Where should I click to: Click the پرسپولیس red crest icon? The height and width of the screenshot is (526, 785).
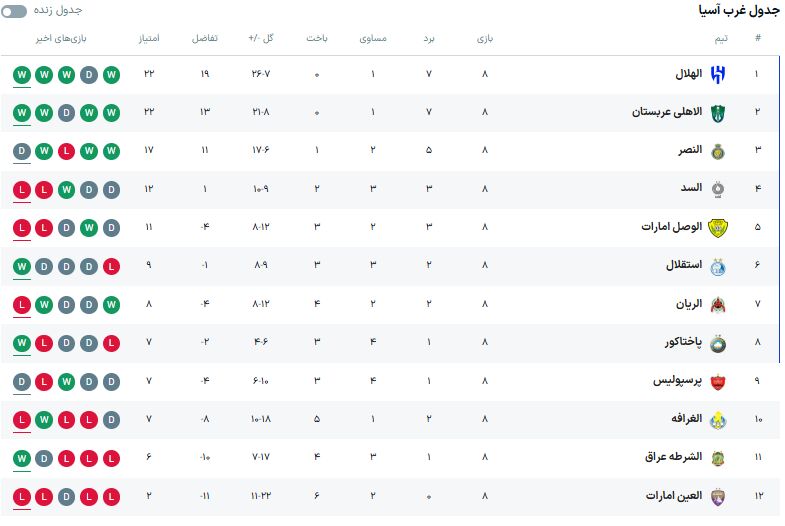tap(718, 381)
